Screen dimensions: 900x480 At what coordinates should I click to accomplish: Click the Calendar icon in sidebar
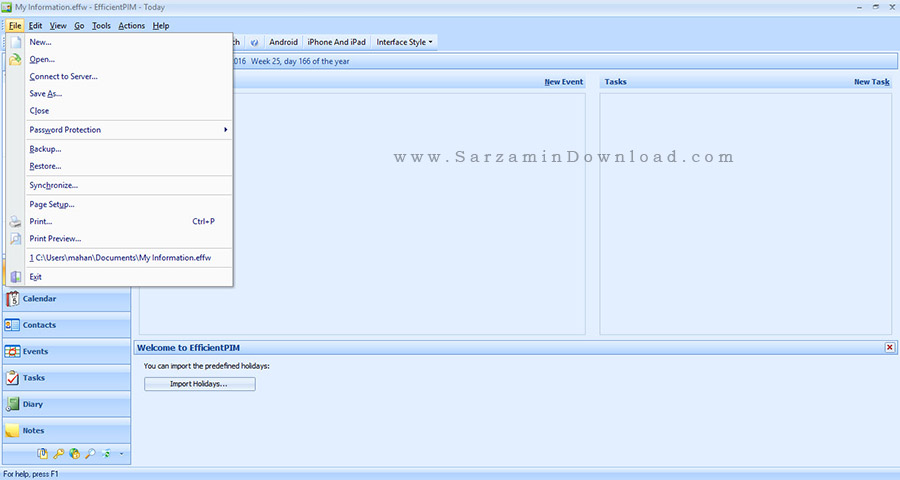tap(12, 299)
